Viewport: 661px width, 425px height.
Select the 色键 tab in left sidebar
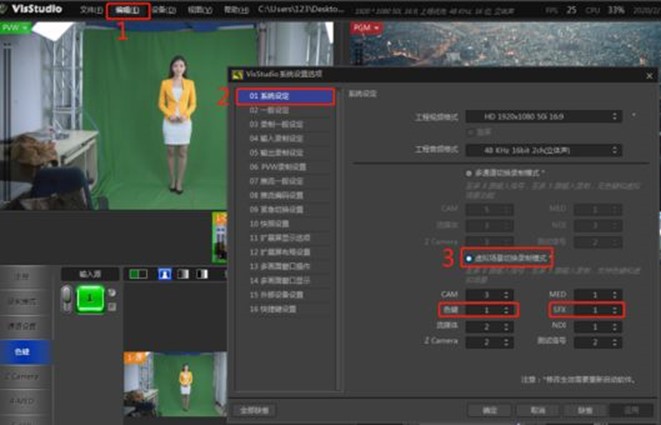pos(22,350)
